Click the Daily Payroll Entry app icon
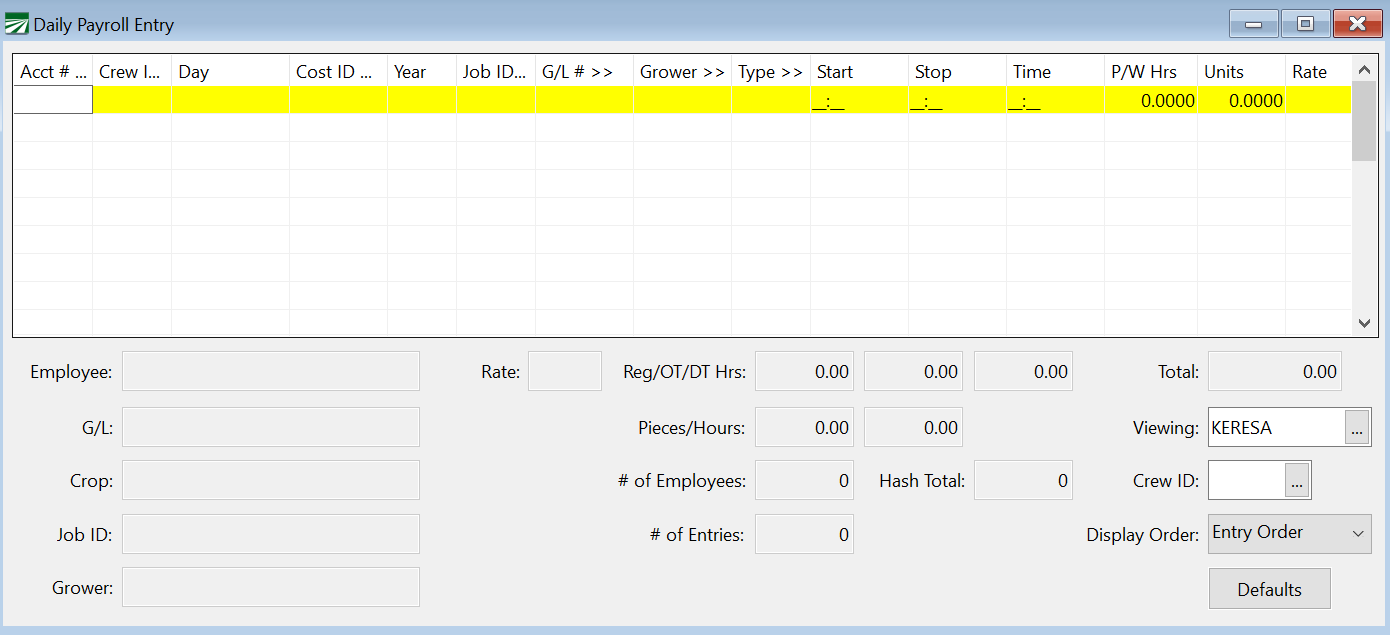1390x635 pixels. point(17,24)
